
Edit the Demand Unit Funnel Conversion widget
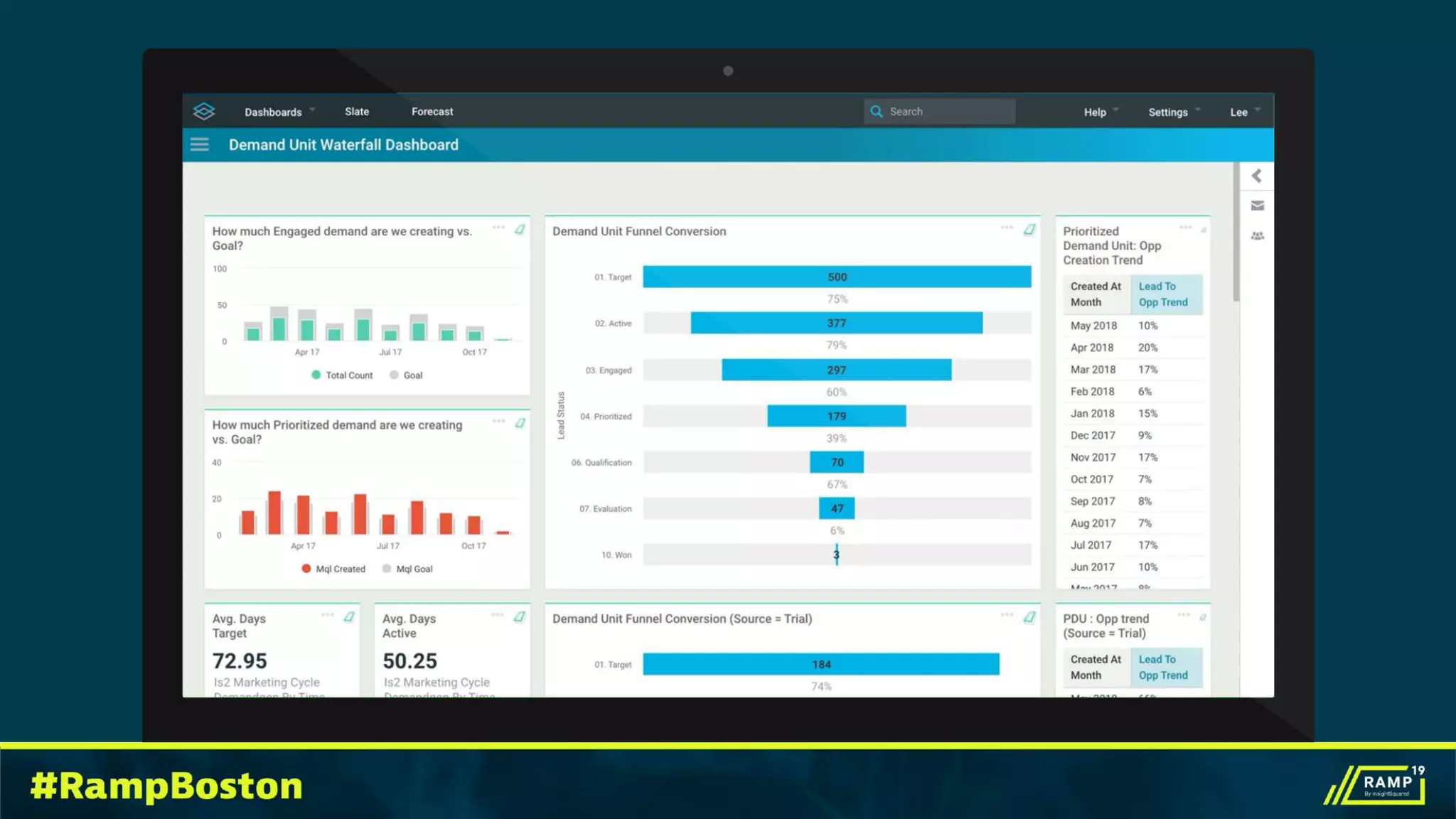point(1029,230)
